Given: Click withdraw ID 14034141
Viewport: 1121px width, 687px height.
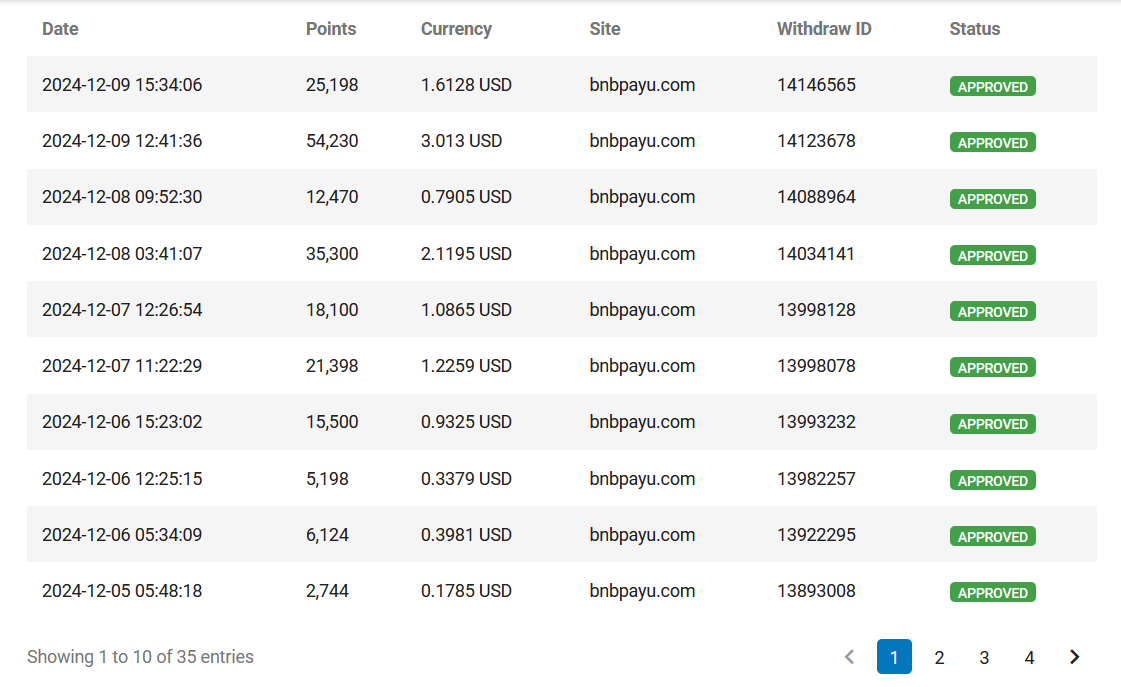Looking at the screenshot, I should click(x=816, y=254).
